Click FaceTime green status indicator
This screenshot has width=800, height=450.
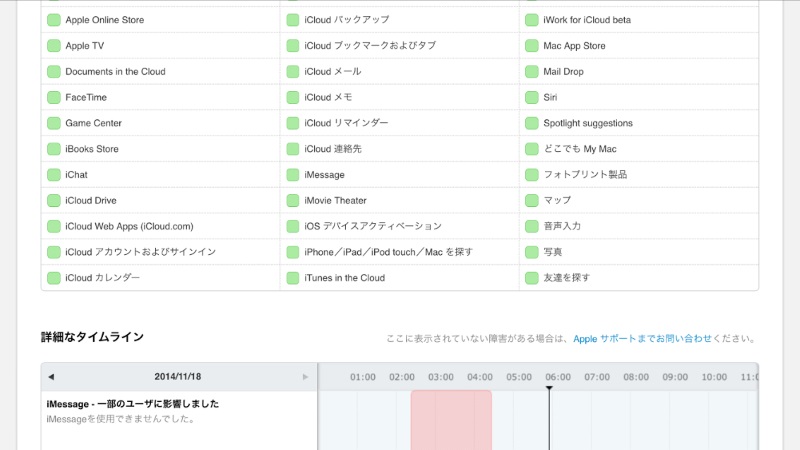pos(54,97)
